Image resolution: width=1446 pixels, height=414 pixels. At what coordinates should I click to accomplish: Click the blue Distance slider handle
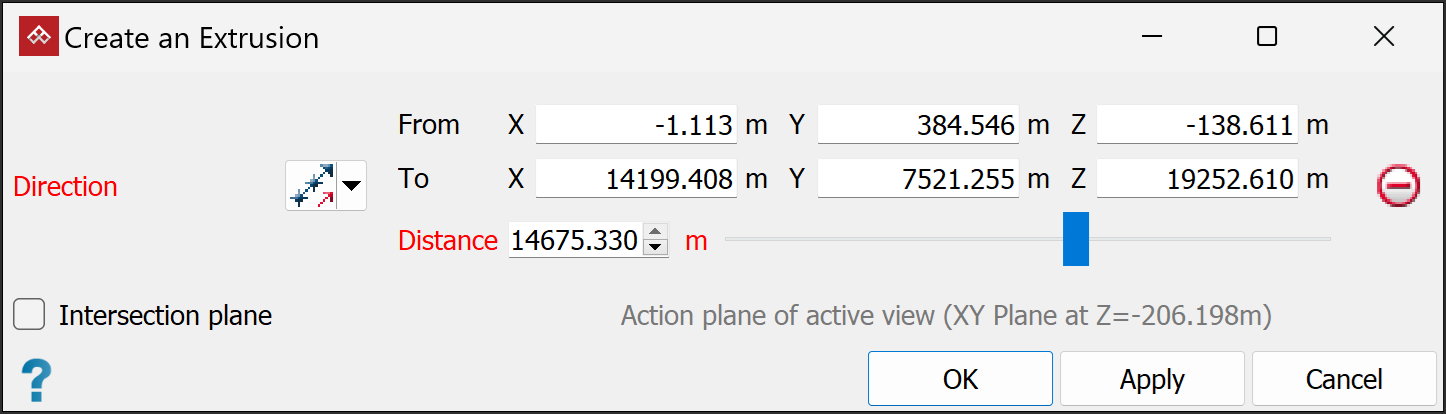tap(1075, 239)
